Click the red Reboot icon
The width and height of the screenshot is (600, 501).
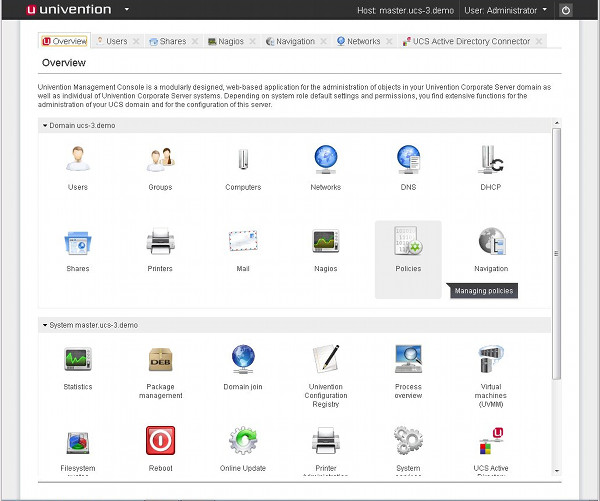pos(160,441)
